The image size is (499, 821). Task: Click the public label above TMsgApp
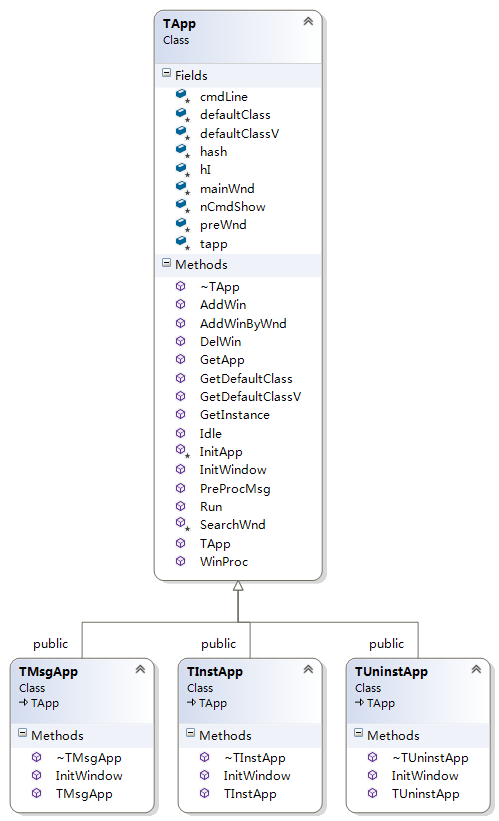click(51, 644)
